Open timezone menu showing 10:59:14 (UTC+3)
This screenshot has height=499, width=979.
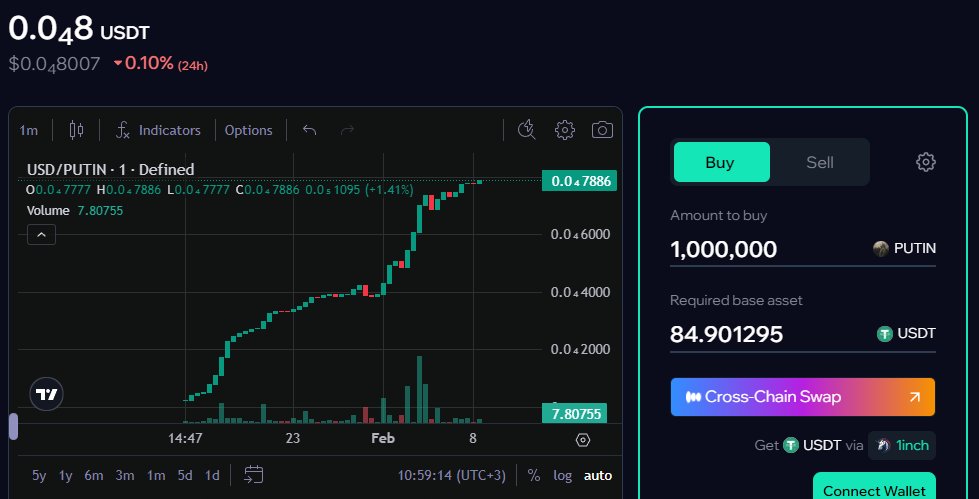[x=451, y=475]
